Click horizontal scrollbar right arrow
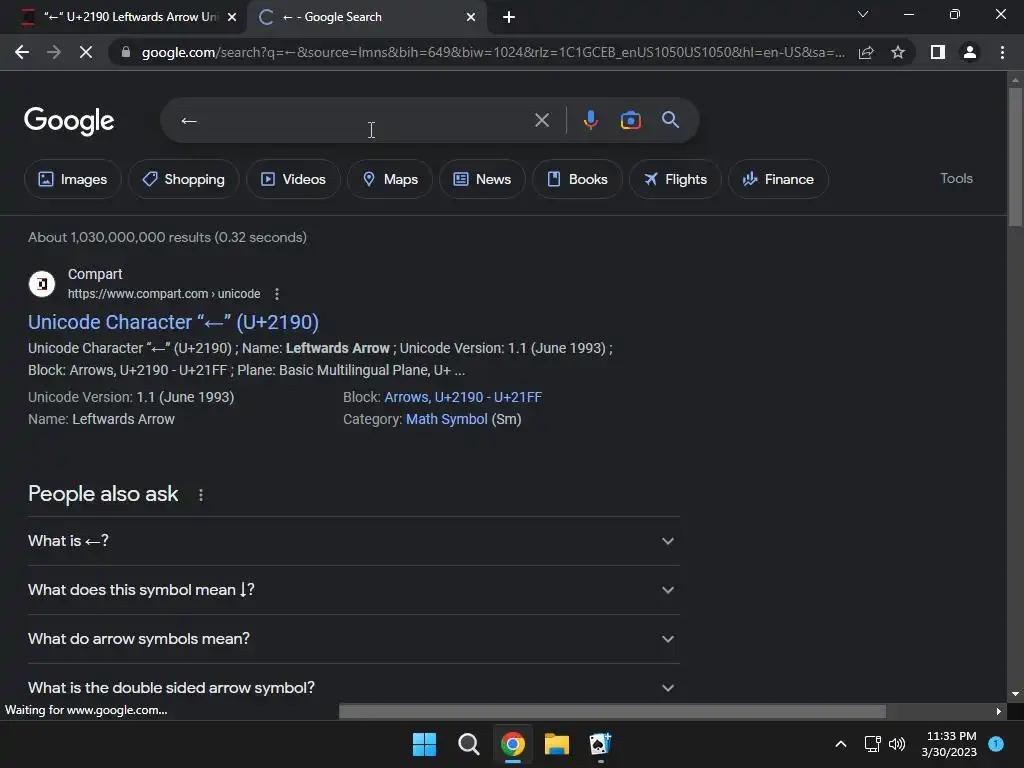 pyautogui.click(x=998, y=711)
